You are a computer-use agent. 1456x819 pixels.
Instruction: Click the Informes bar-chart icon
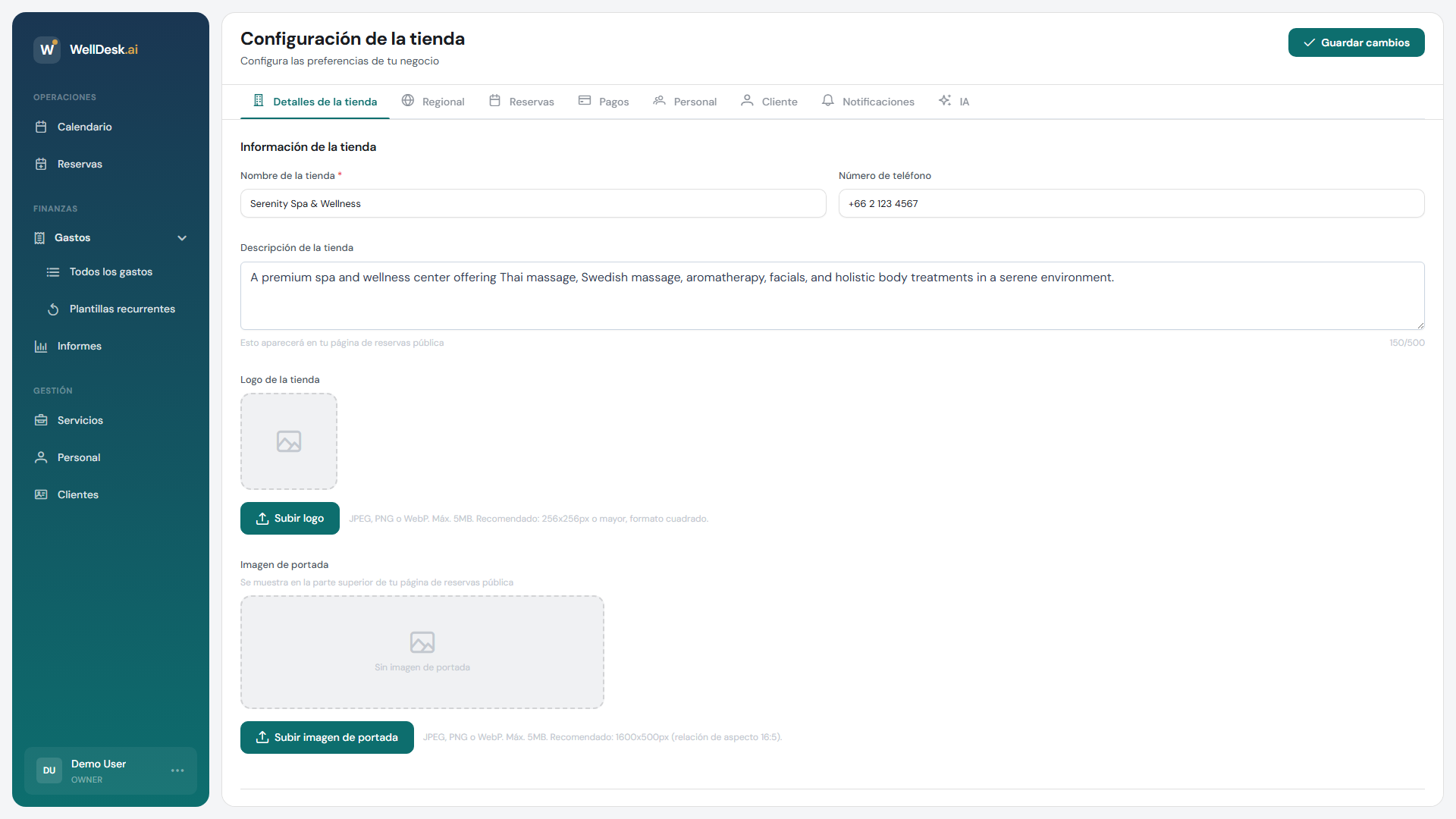coord(42,346)
